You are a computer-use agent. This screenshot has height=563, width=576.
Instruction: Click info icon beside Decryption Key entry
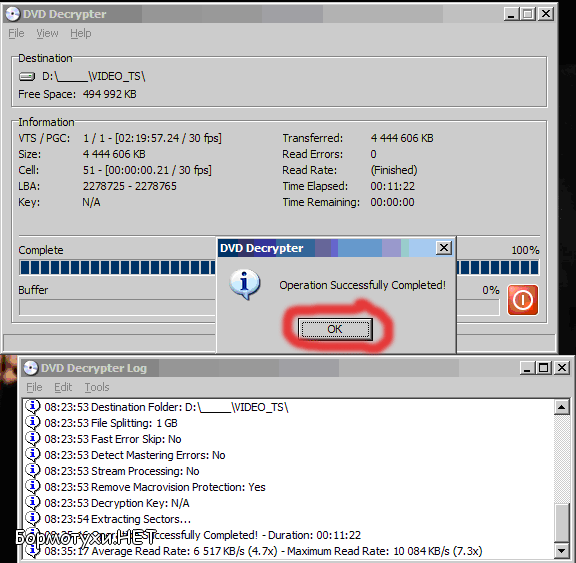(x=33, y=502)
